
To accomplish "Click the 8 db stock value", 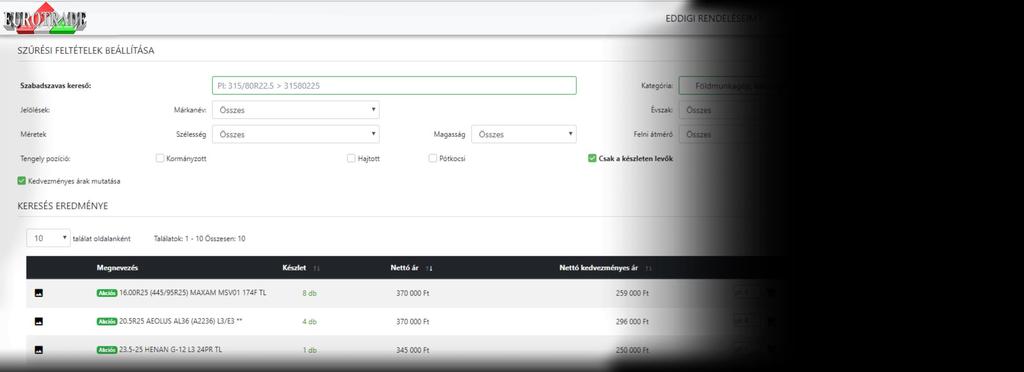I will (310, 294).
